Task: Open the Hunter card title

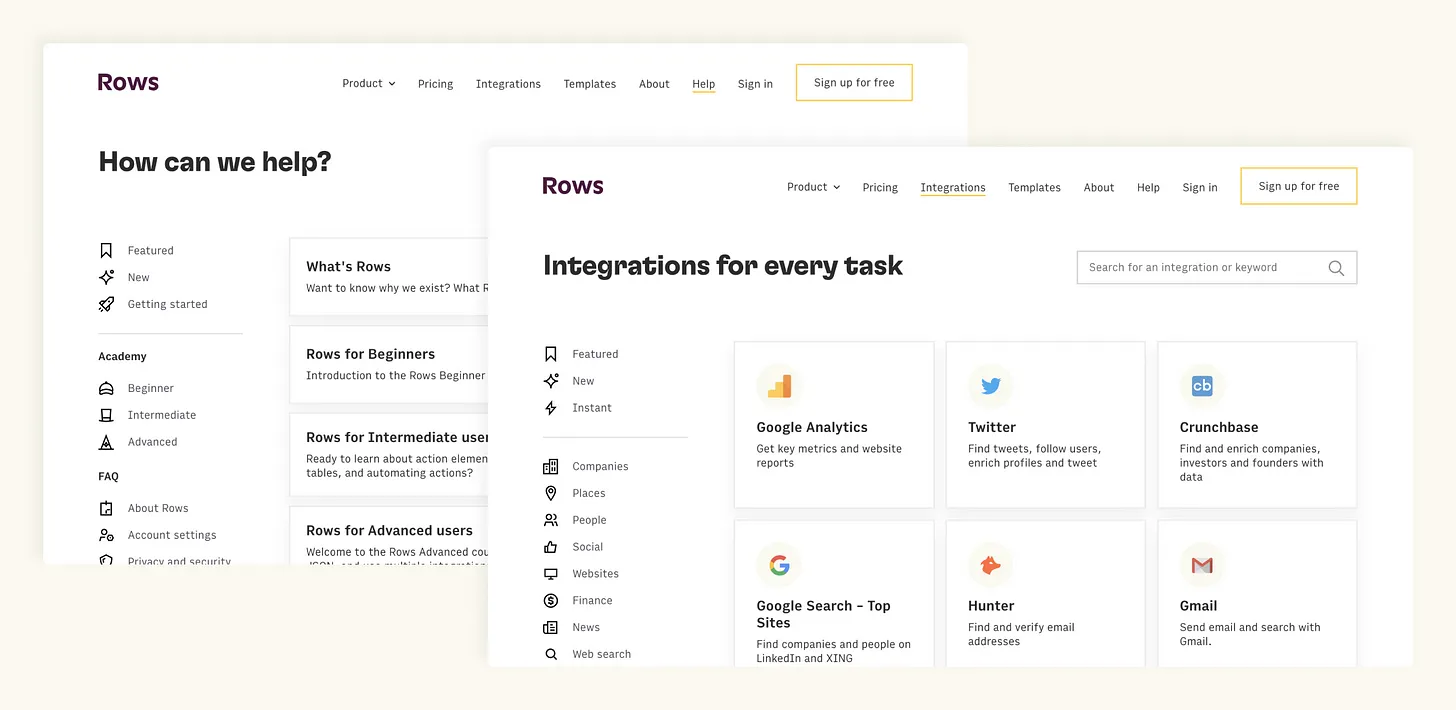Action: tap(991, 606)
